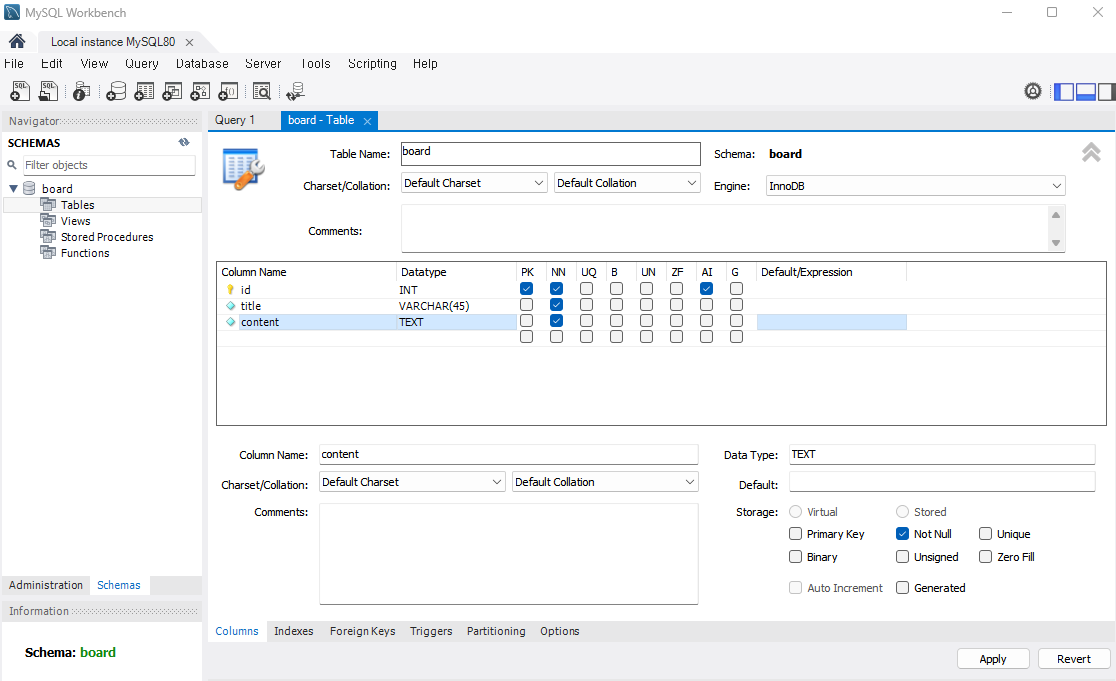Open the Database menu
This screenshot has height=681, width=1116.
click(202, 63)
